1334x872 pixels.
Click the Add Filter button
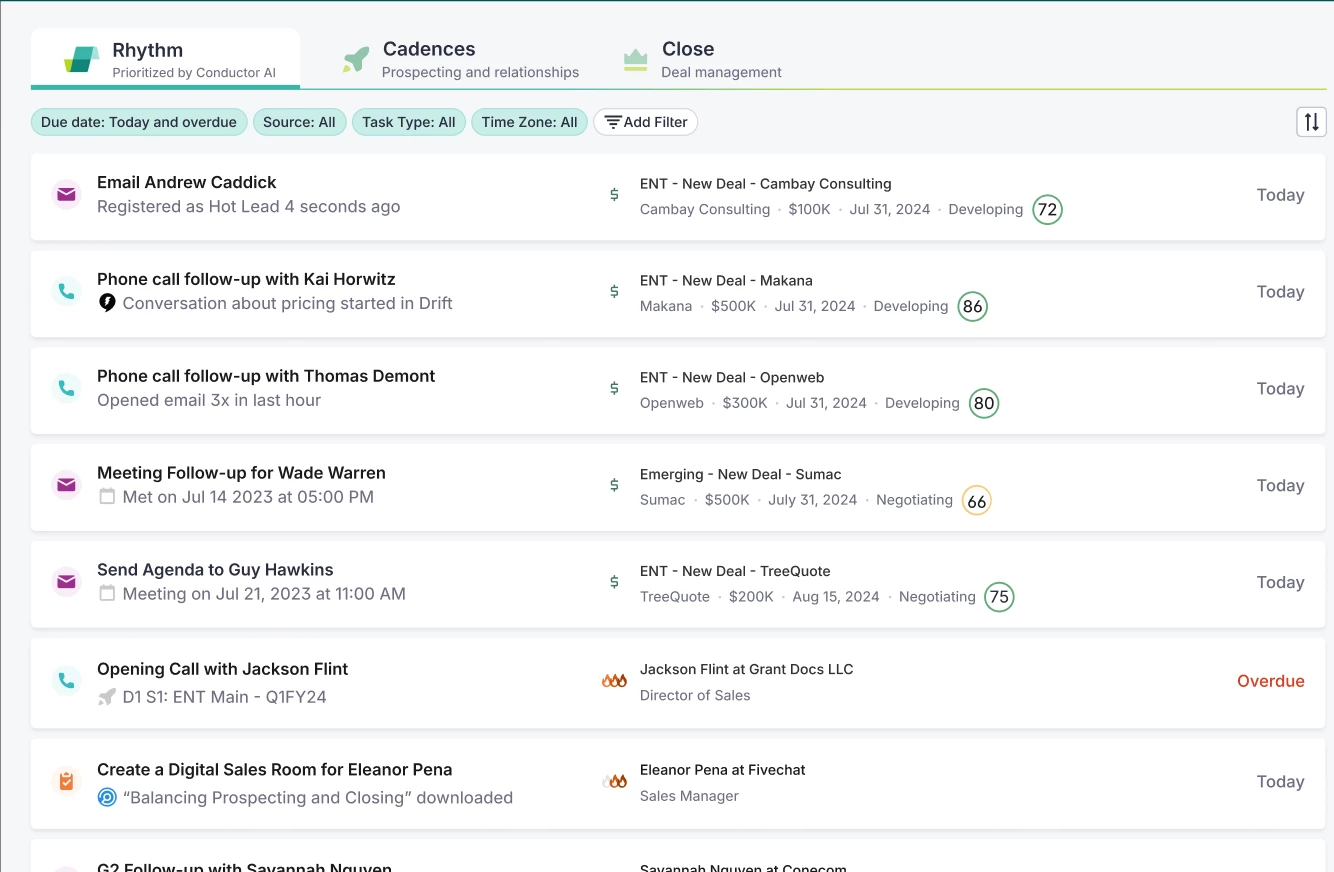point(646,122)
